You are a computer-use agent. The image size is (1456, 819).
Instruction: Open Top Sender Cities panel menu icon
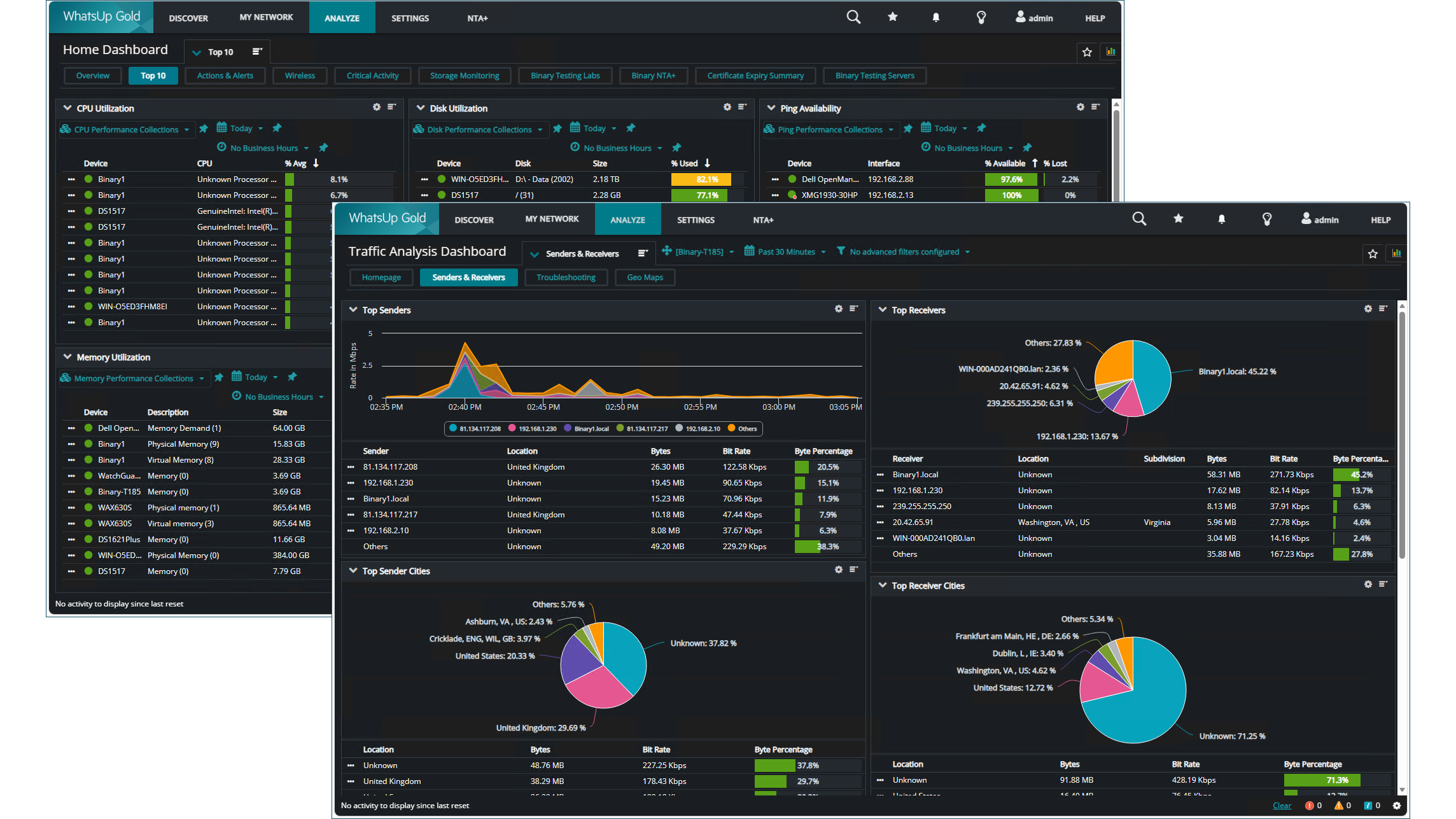click(x=853, y=570)
